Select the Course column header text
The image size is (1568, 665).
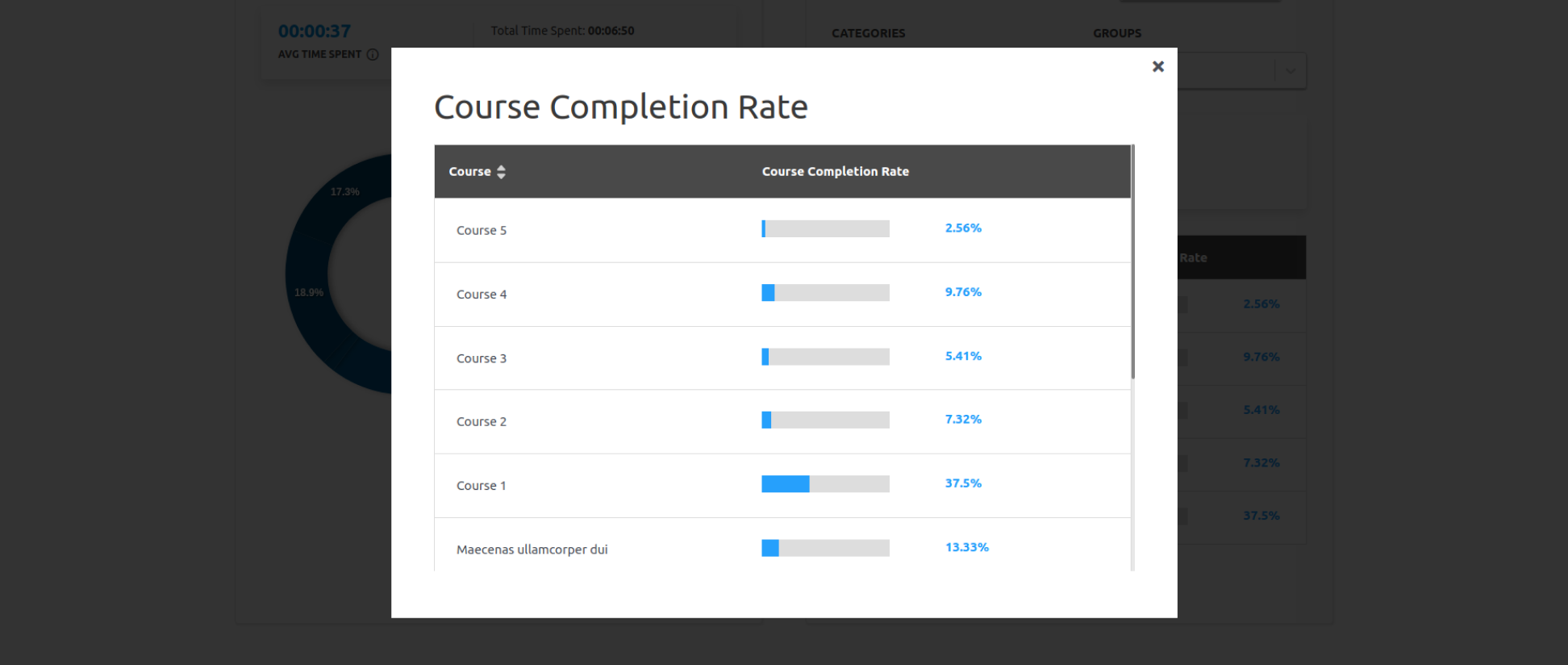tap(469, 172)
